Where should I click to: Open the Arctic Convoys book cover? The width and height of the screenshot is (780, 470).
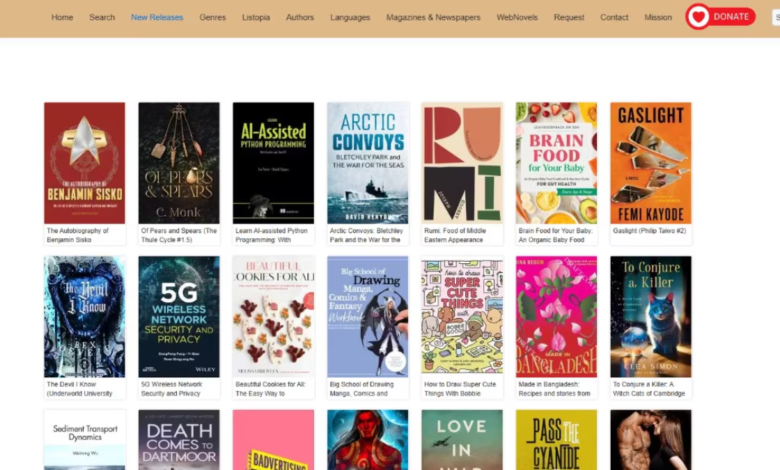368,163
